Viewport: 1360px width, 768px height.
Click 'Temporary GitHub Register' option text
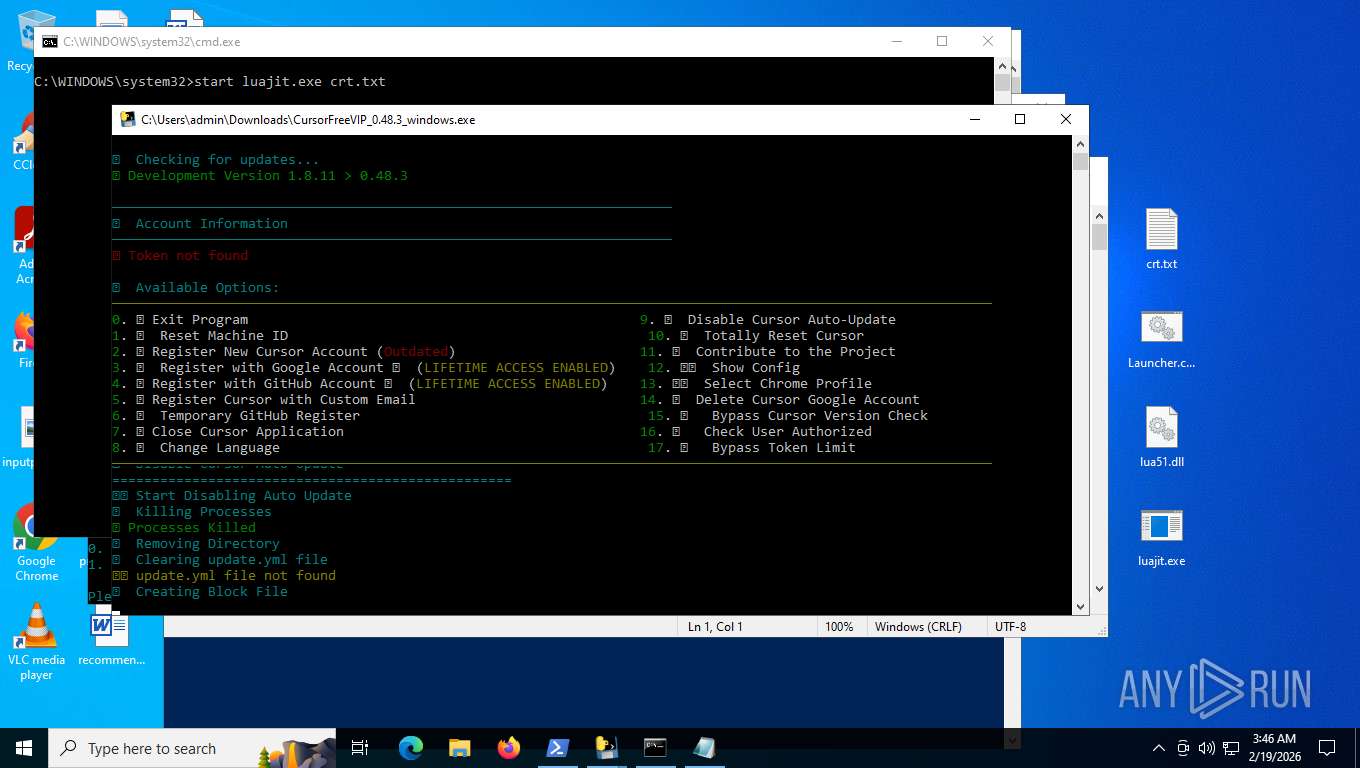[260, 416]
